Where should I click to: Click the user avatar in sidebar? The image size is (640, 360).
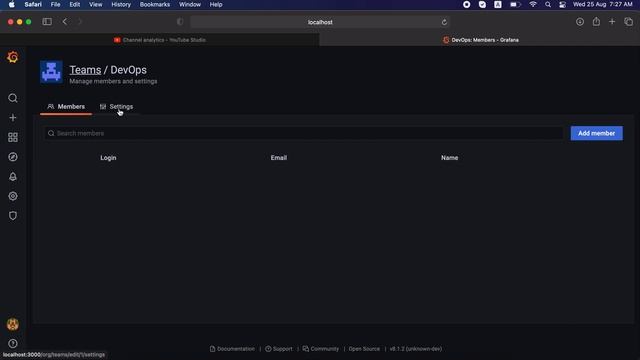(13, 324)
